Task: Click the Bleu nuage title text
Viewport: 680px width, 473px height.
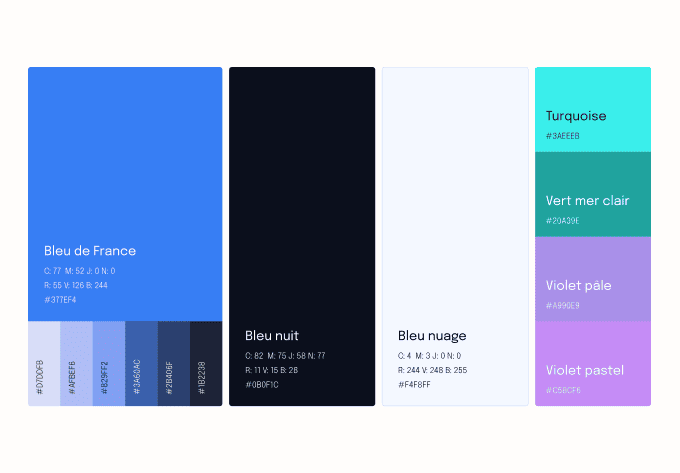Action: coord(432,336)
